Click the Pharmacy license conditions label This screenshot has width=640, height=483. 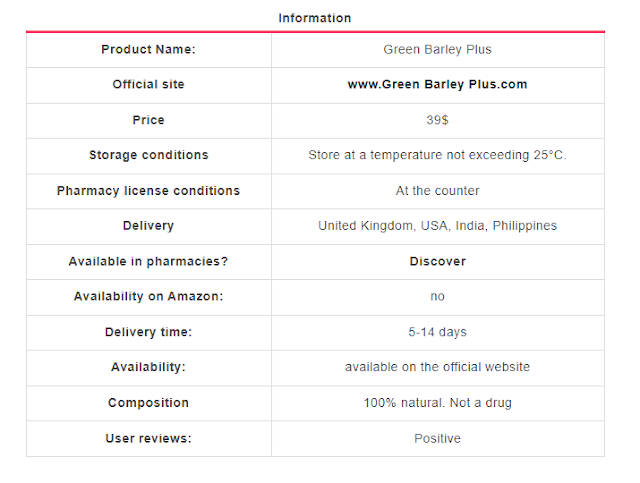(x=149, y=191)
